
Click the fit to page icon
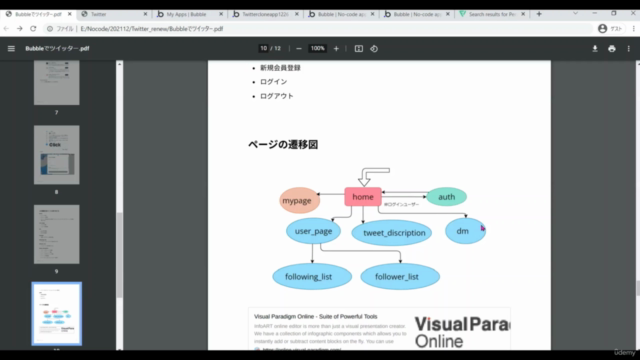click(x=358, y=49)
